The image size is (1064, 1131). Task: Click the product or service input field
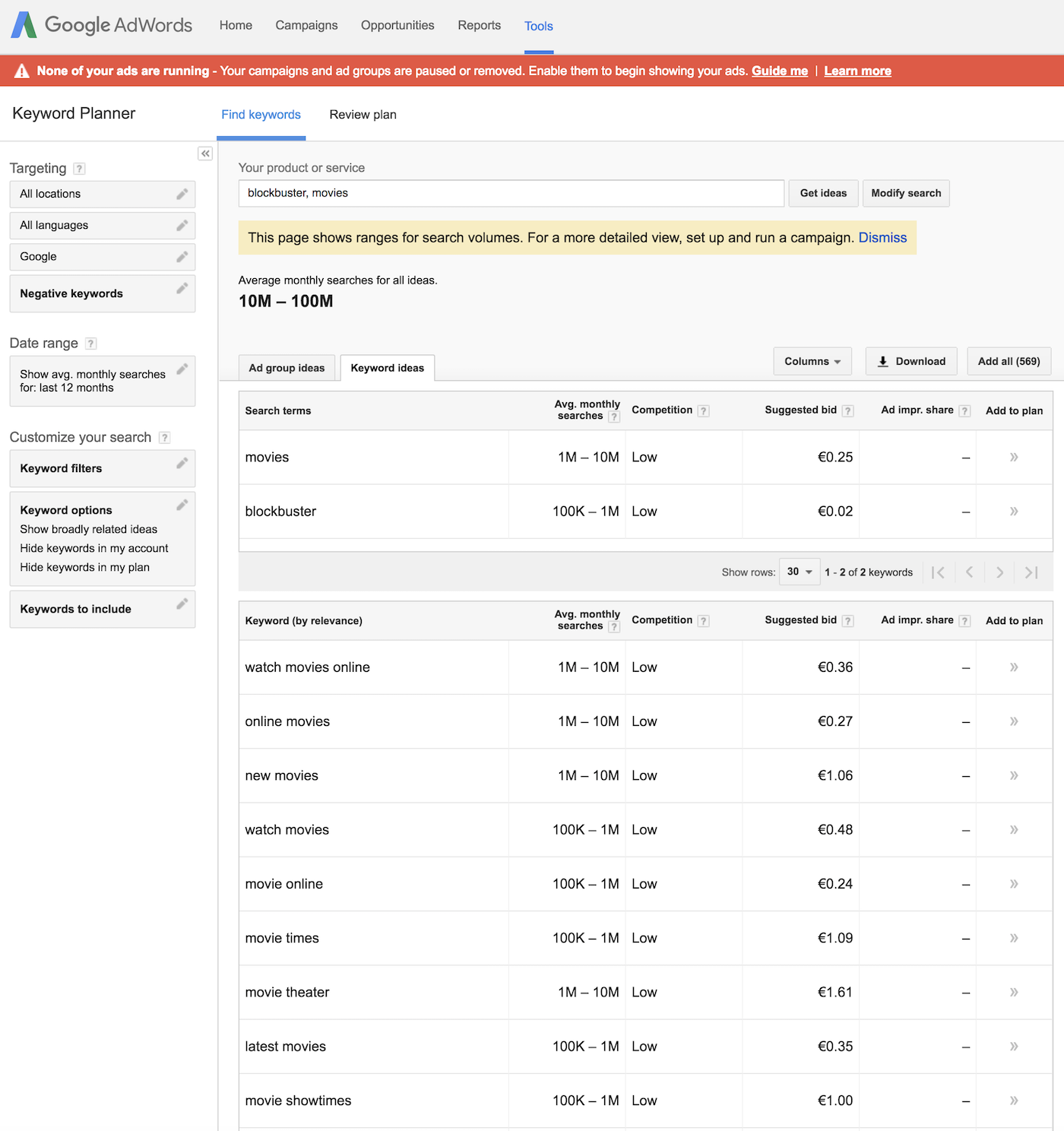(511, 193)
